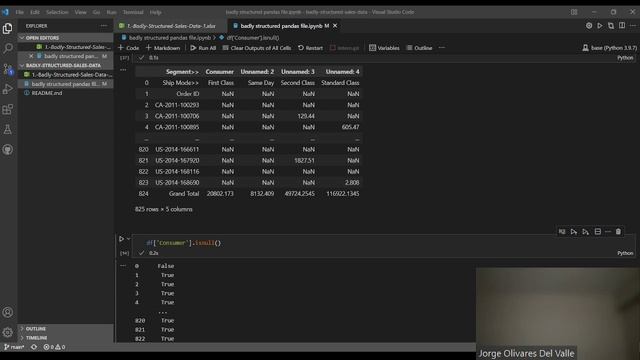Viewport: 640px width, 360px height.
Task: Select xlsx file in folder tree
Action: point(66,75)
